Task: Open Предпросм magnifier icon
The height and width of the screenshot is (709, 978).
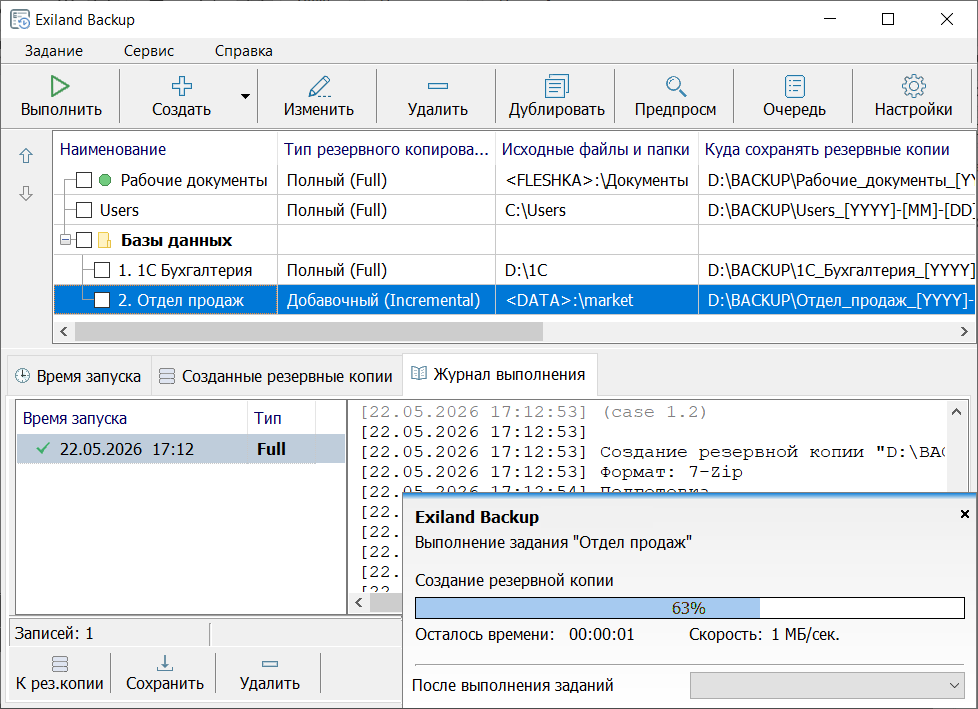Action: (x=675, y=86)
